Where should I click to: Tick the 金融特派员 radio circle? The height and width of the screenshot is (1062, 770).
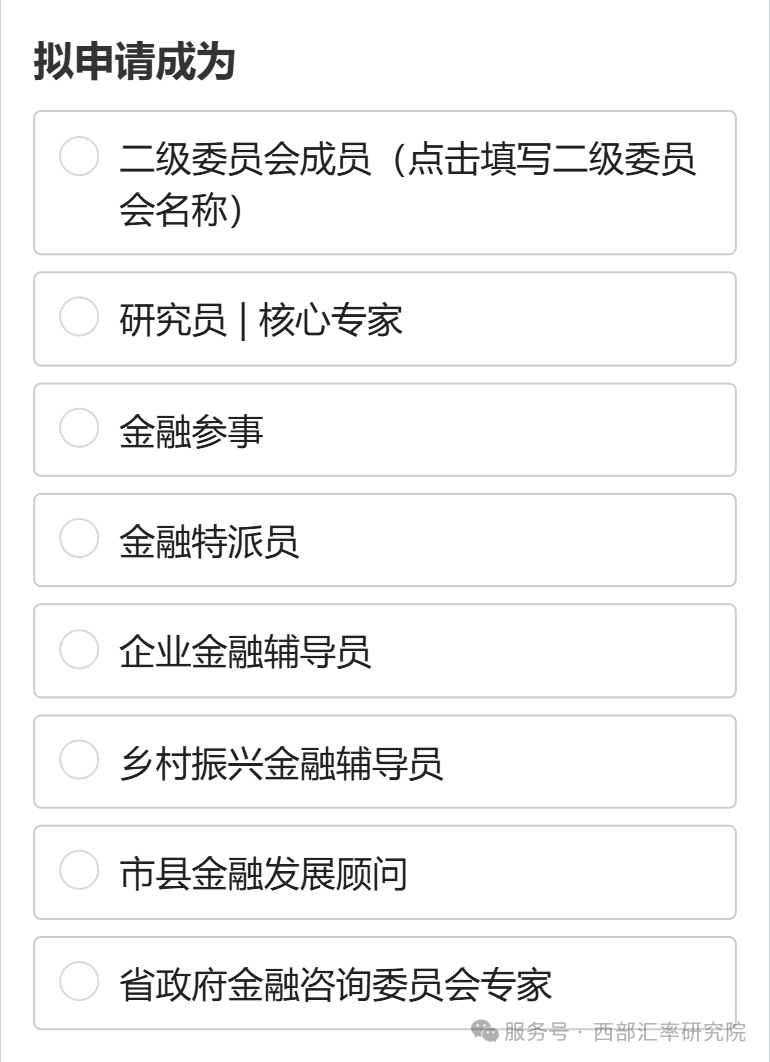(x=79, y=540)
